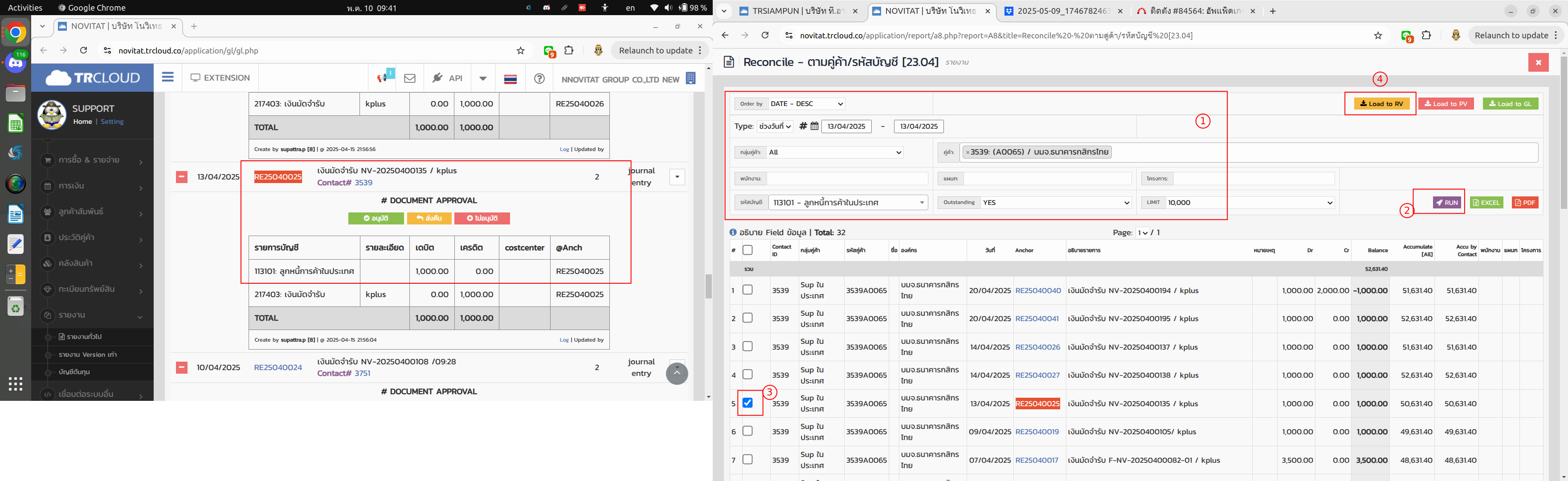Image resolution: width=1568 pixels, height=481 pixels.
Task: Open the รหัสบัญชี 113101 account dropdown
Action: tap(848, 202)
